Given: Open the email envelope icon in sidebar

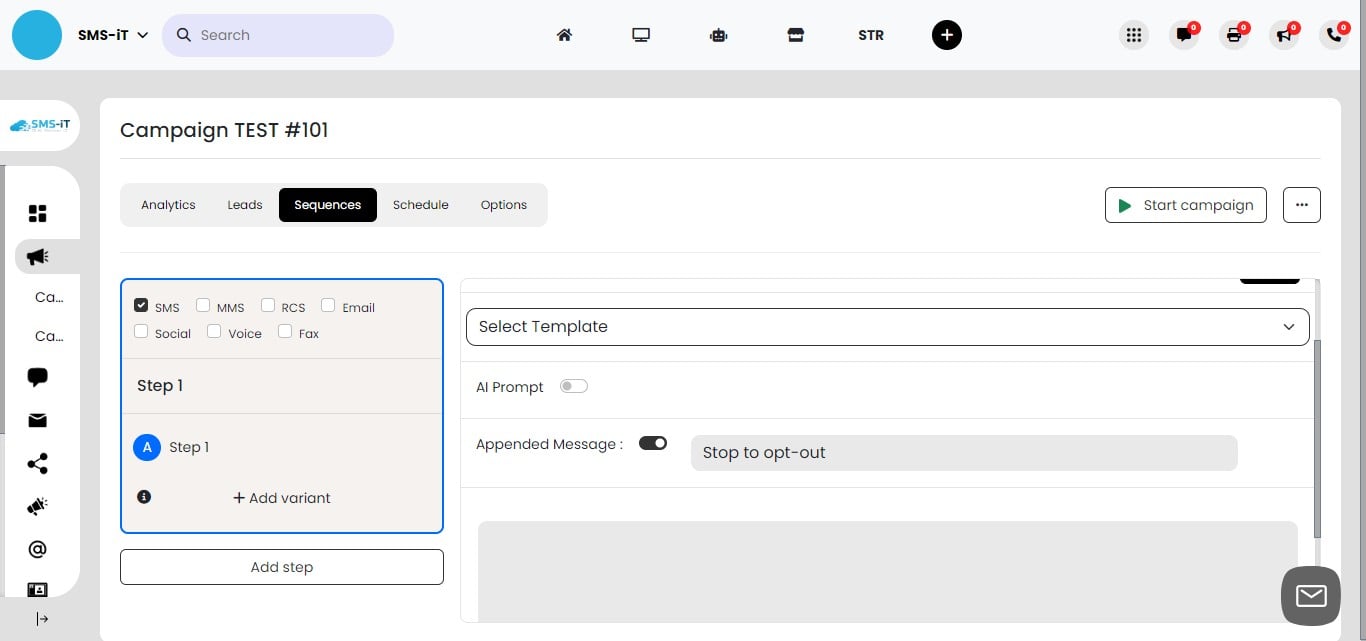Looking at the screenshot, I should 37,420.
